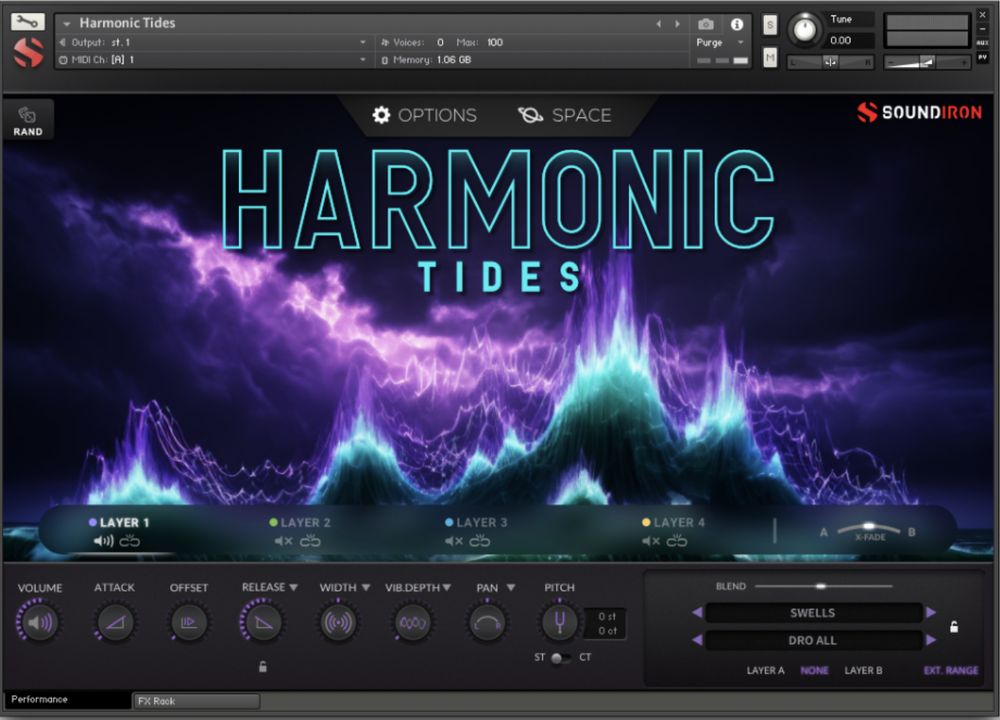Click the wrench settings icon

pyautogui.click(x=29, y=21)
